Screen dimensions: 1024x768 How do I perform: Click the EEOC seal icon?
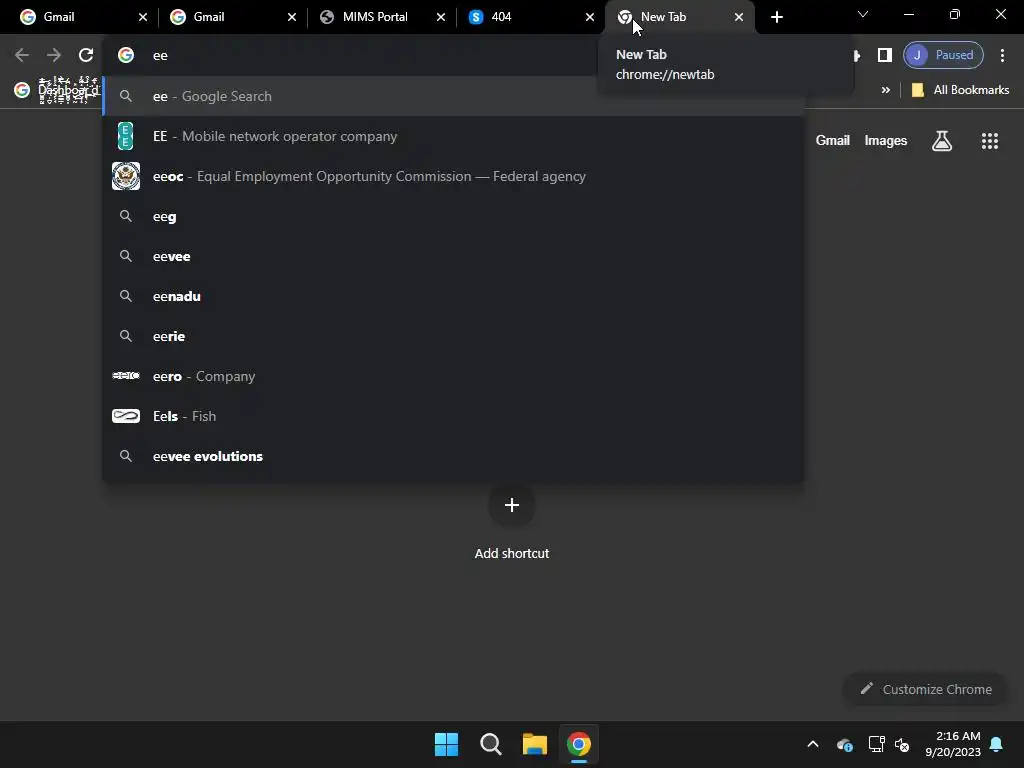[125, 176]
